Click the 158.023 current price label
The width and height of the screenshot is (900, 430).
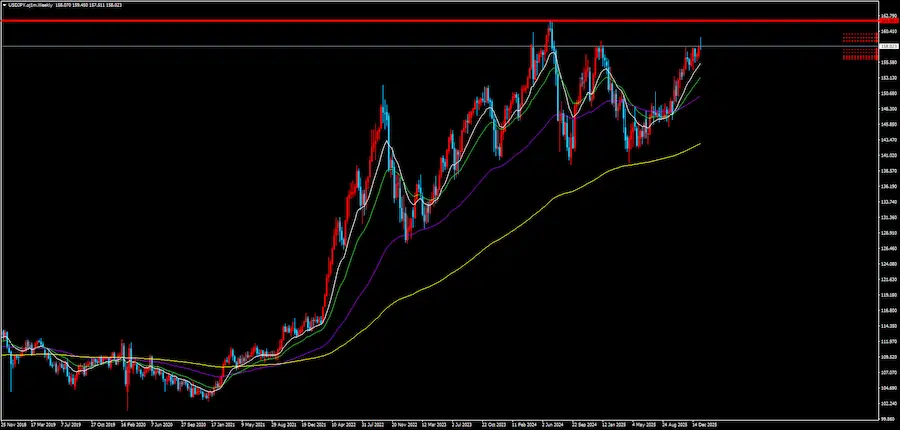pyautogui.click(x=887, y=46)
